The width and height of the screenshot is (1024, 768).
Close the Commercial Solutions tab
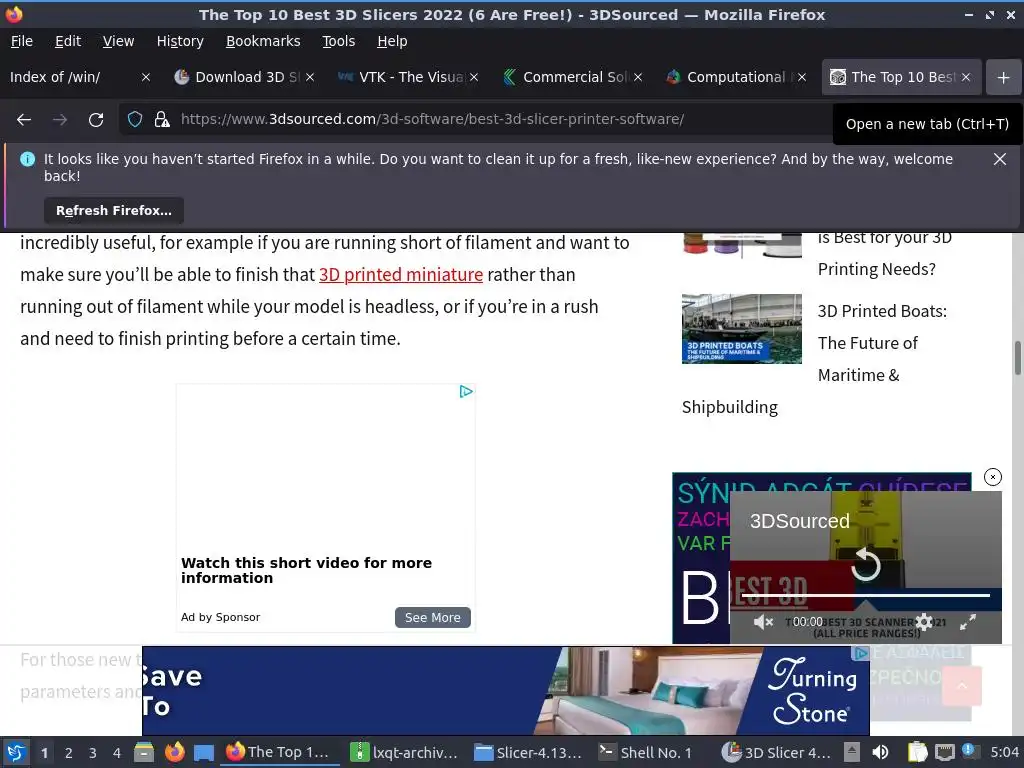pos(638,77)
